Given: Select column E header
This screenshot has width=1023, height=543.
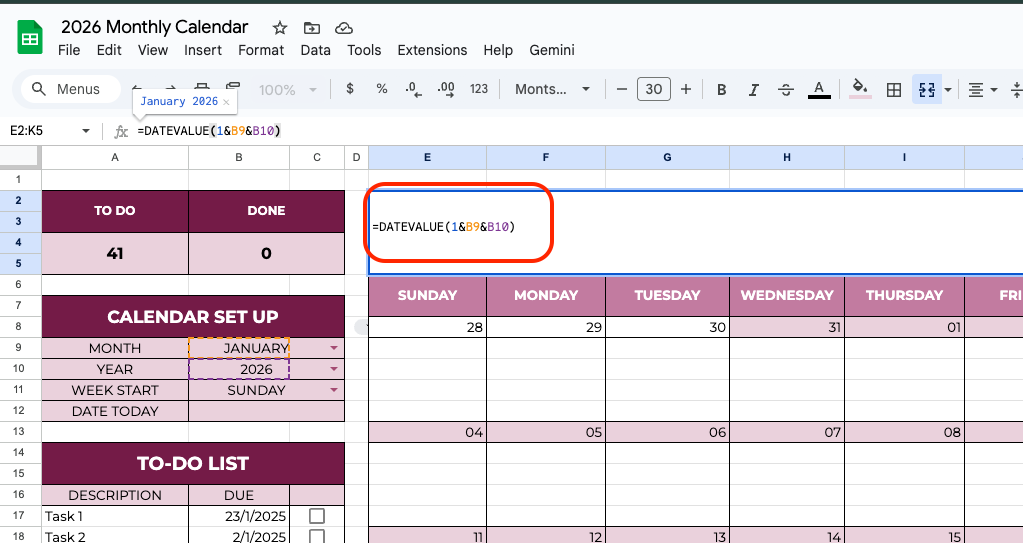Looking at the screenshot, I should pyautogui.click(x=427, y=157).
